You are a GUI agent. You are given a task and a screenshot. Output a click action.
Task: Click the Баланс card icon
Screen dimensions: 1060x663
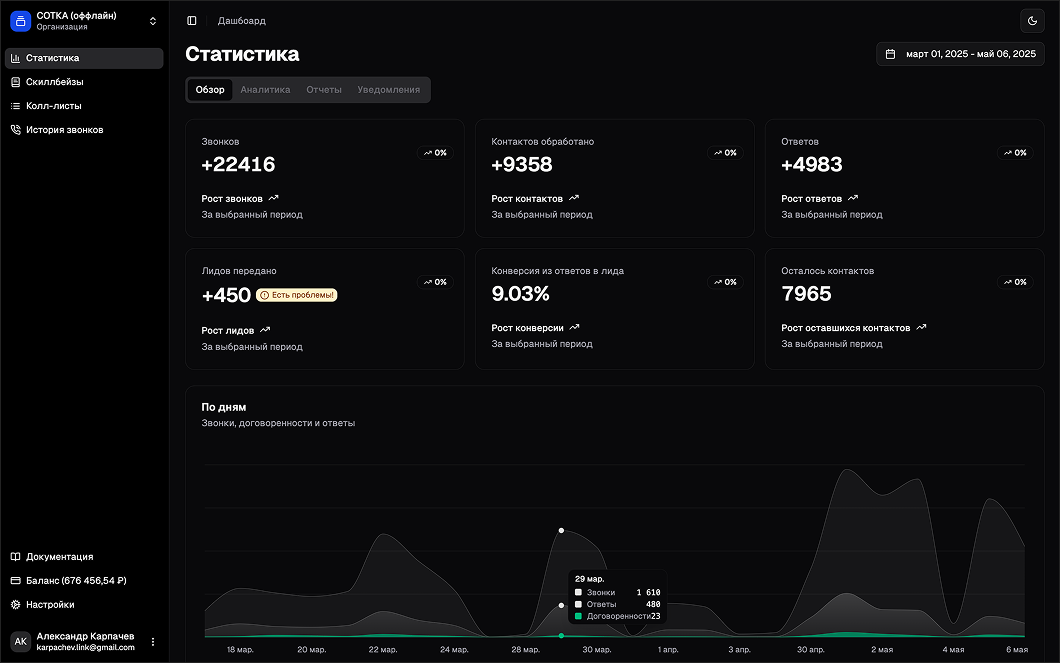(x=15, y=581)
